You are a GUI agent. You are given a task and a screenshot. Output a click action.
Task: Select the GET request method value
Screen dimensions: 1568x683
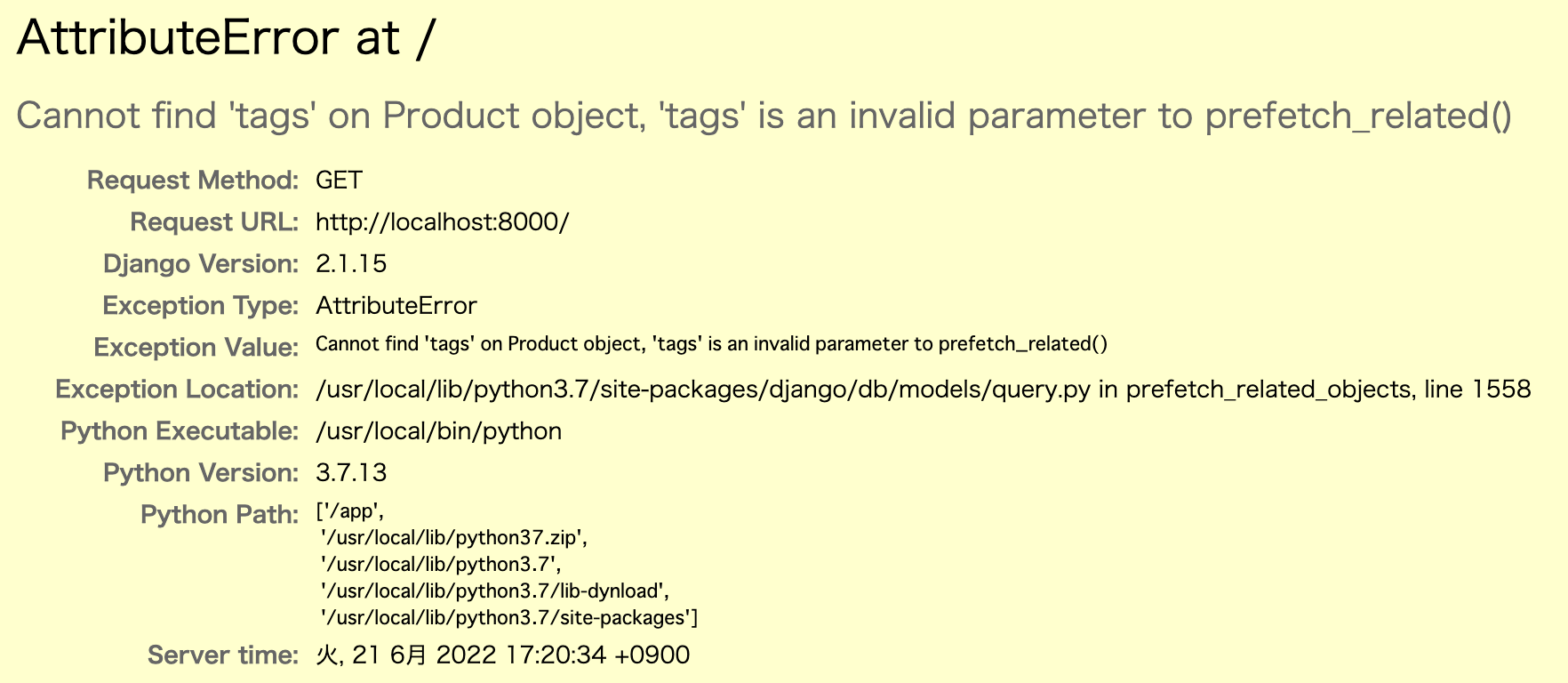pyautogui.click(x=339, y=181)
